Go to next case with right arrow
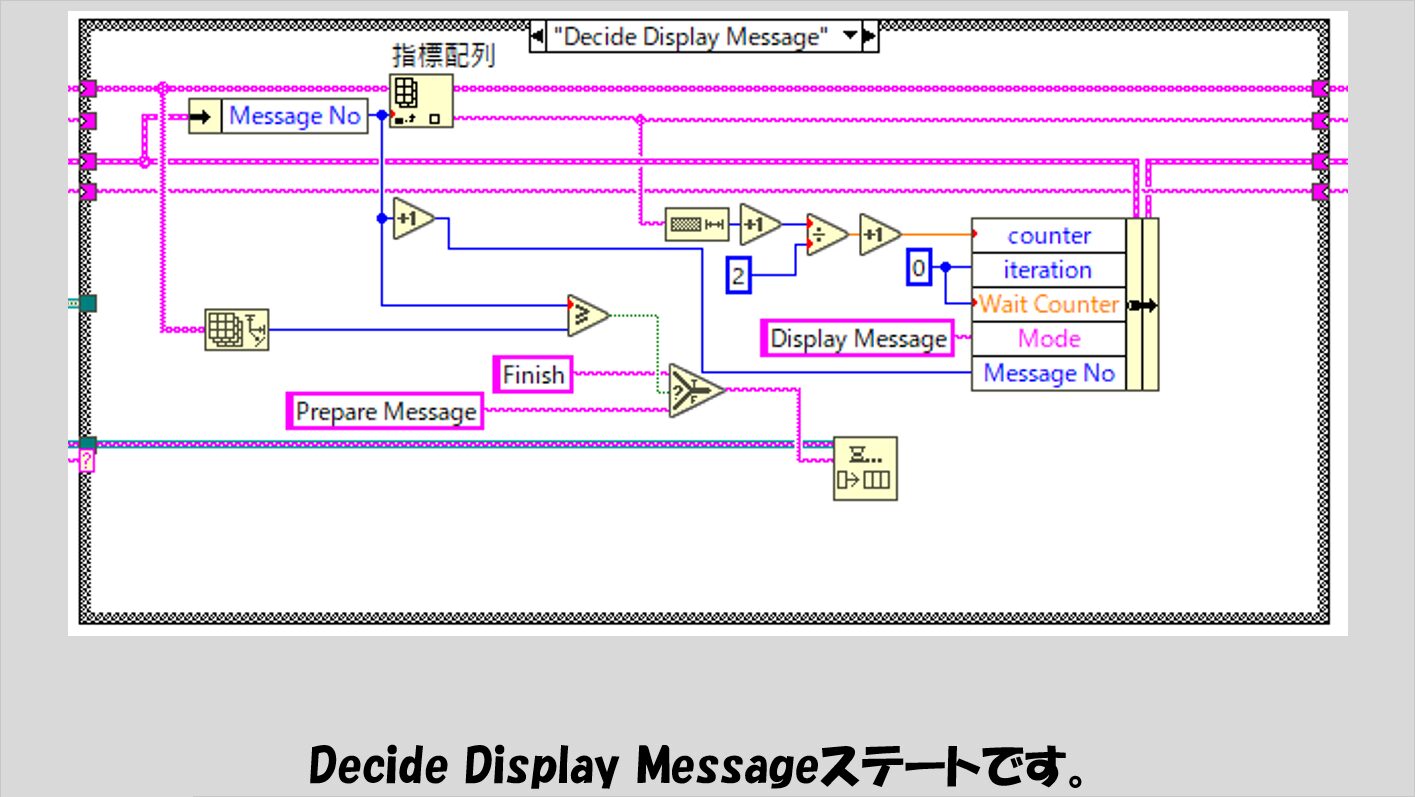Image resolution: width=1415 pixels, height=797 pixels. [x=869, y=38]
